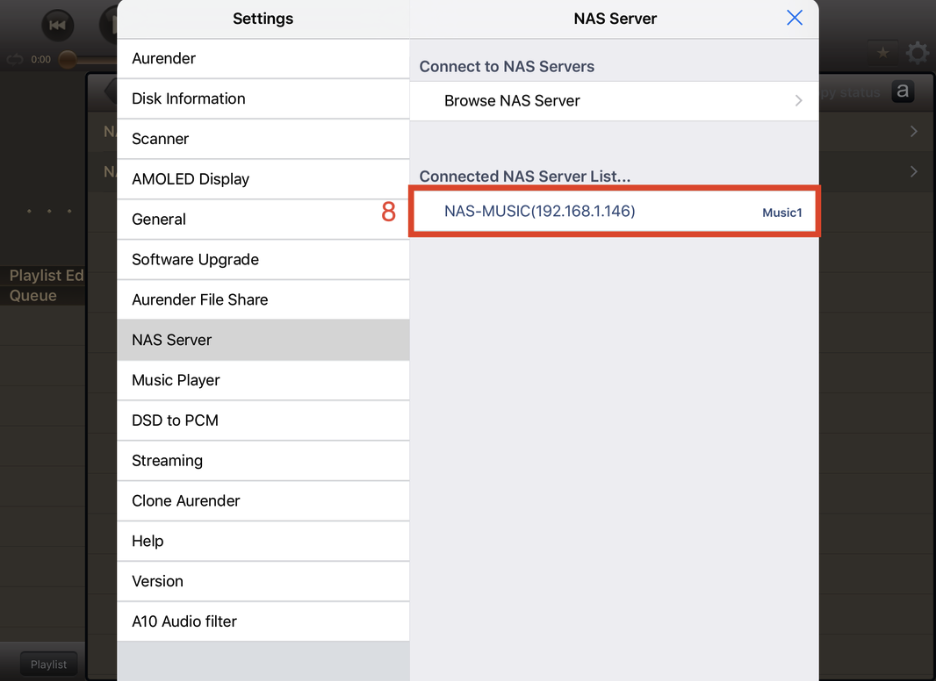Select Scanner in settings list

[263, 139]
